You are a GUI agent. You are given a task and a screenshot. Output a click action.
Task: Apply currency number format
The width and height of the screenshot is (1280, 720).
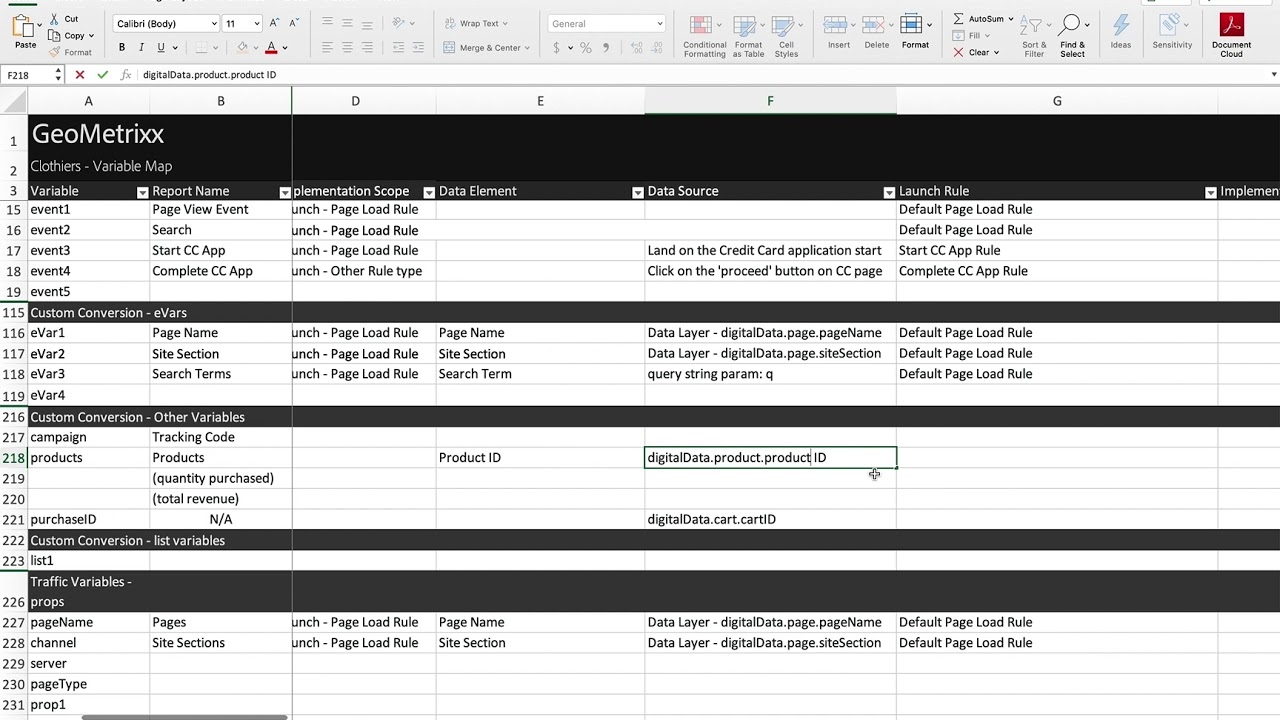556,47
